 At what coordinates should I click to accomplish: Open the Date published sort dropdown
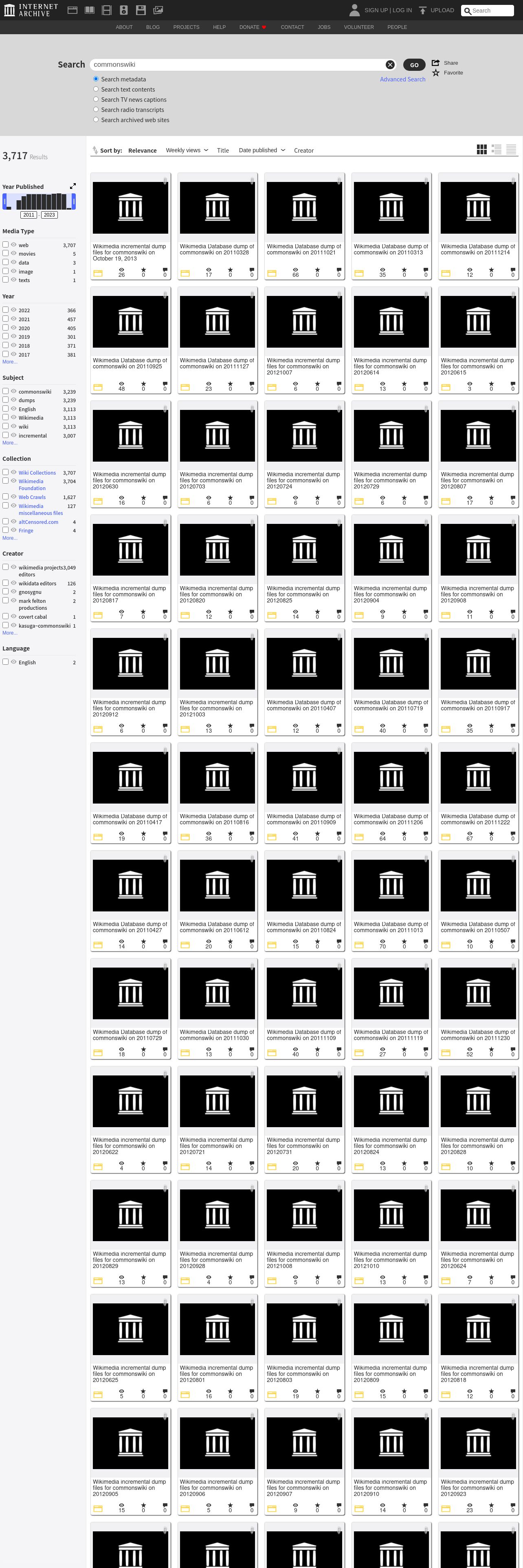[262, 150]
